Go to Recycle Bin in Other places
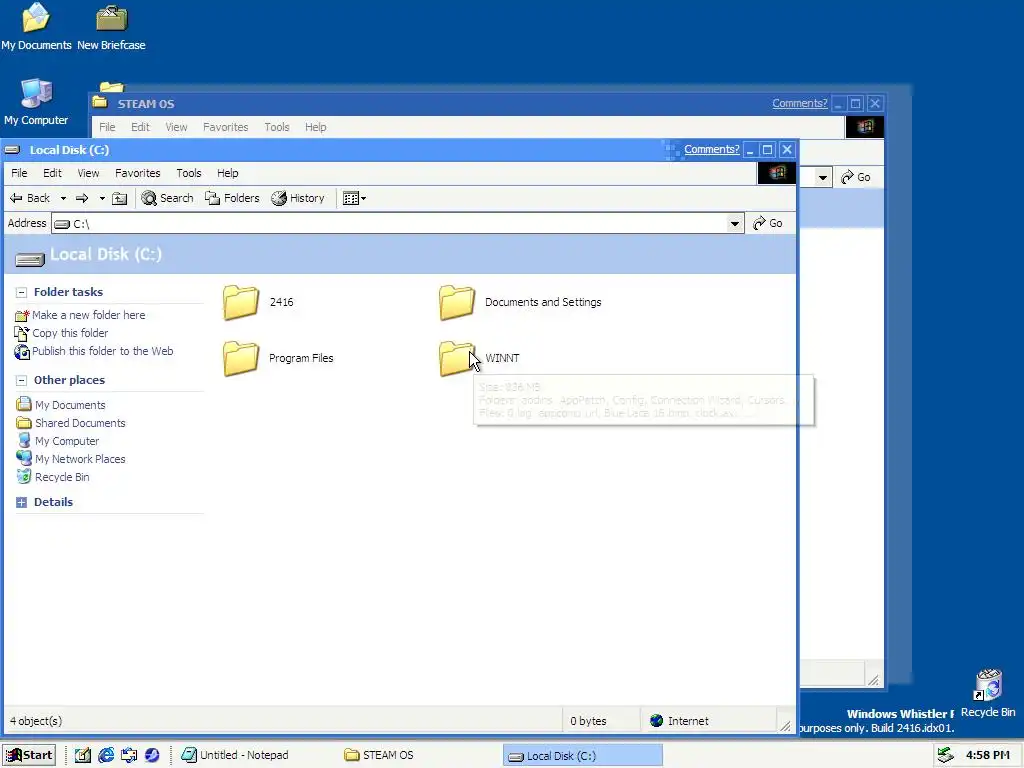 click(53, 477)
